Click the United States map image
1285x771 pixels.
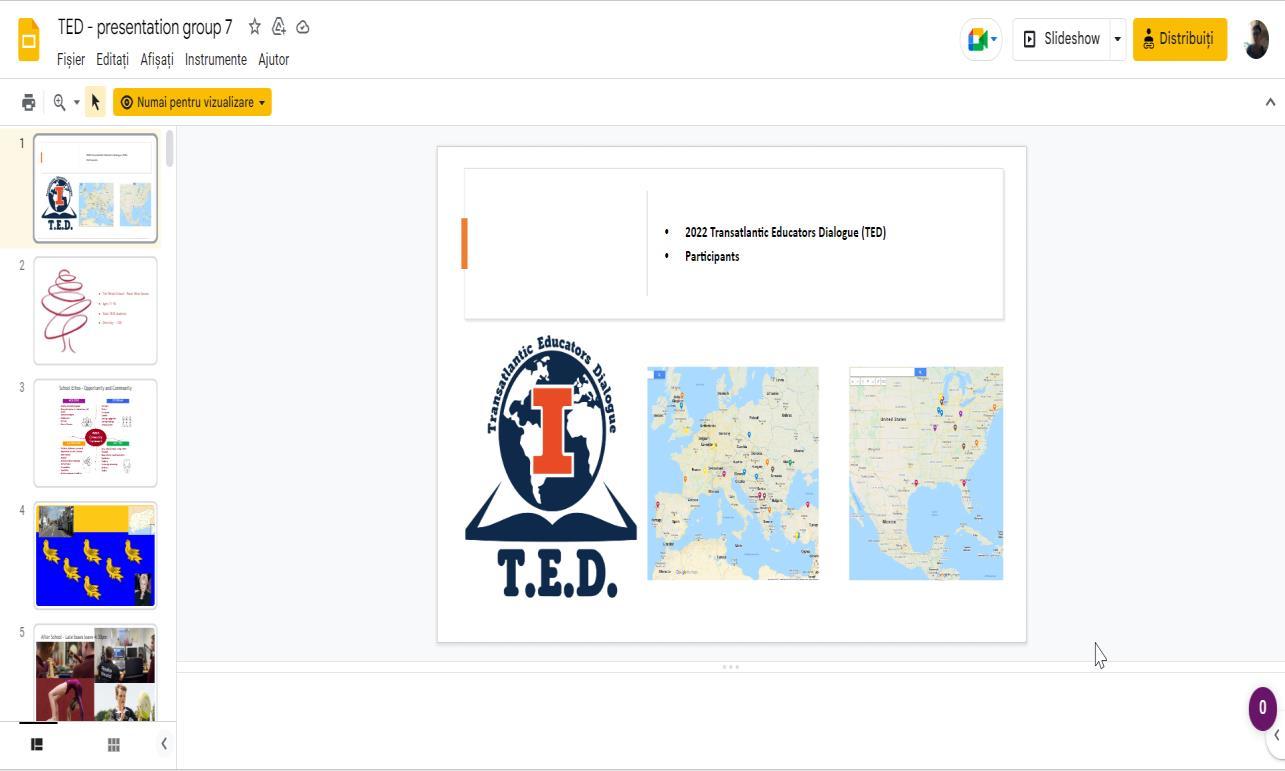(926, 473)
